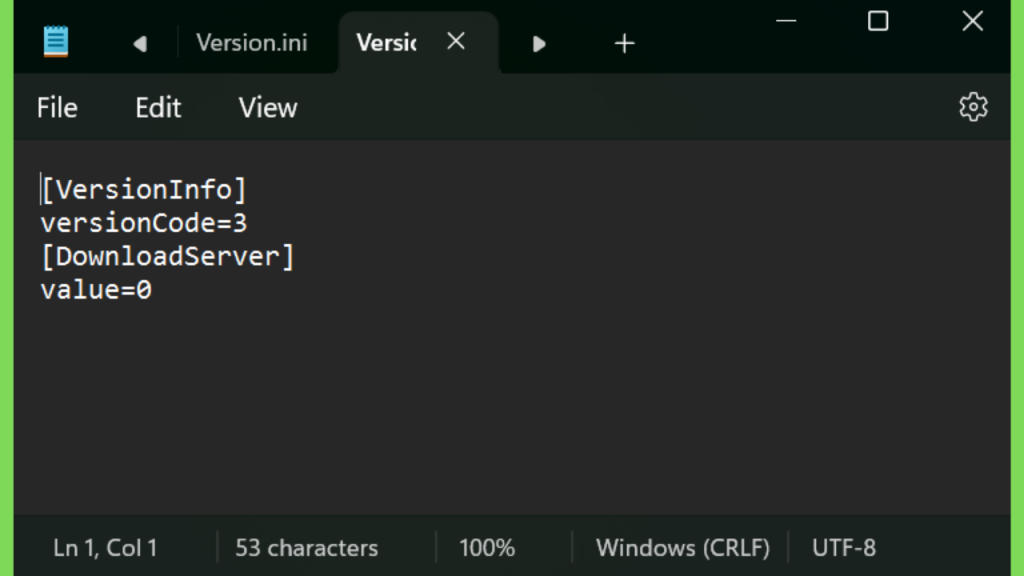Viewport: 1024px width, 576px height.
Task: Place cursor after value=0 text
Action: (x=153, y=290)
